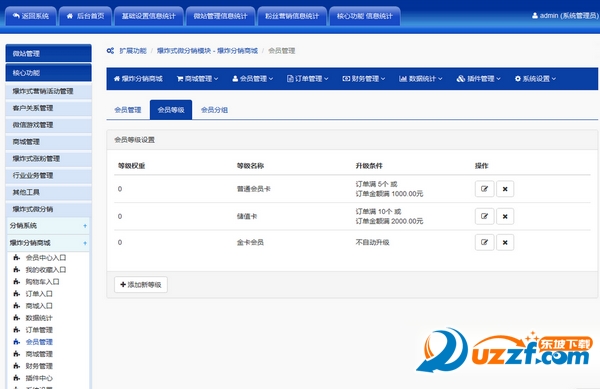This screenshot has height=389, width=600.
Task: Expand the 分销系统 section plus sign
Action: point(85,226)
